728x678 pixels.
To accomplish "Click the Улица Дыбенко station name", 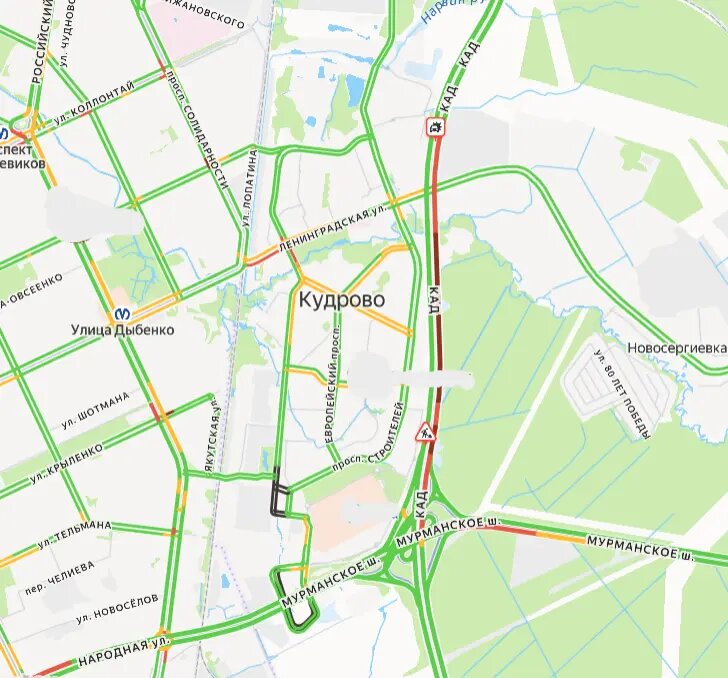I will pos(123,330).
